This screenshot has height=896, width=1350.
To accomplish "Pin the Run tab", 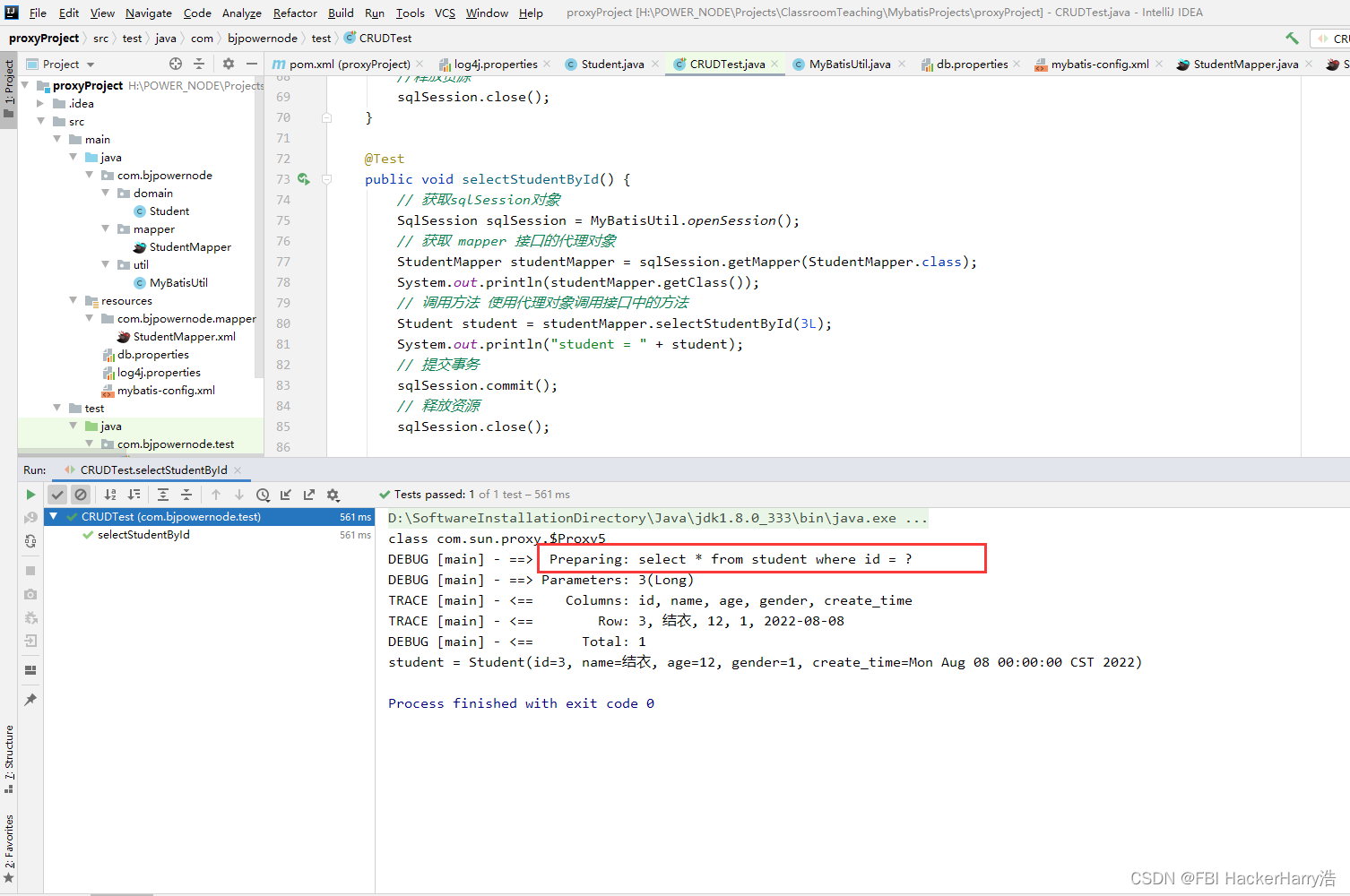I will [30, 700].
